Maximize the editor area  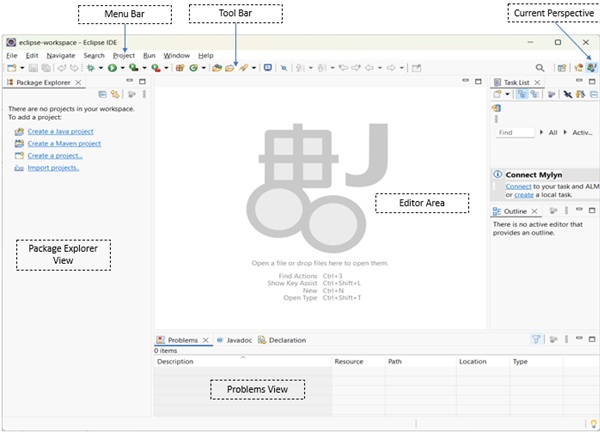[478, 81]
